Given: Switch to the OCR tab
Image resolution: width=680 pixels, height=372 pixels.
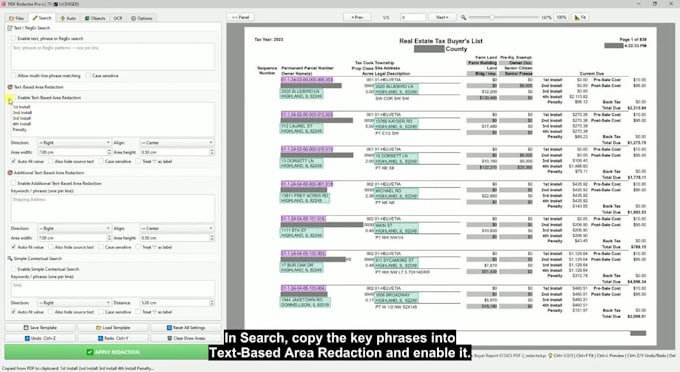Looking at the screenshot, I should pos(118,18).
